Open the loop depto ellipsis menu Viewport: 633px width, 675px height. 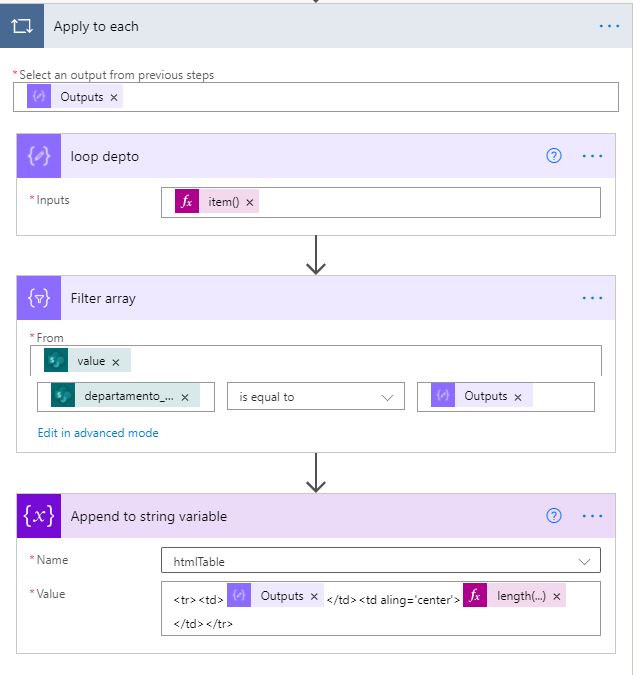click(x=592, y=156)
